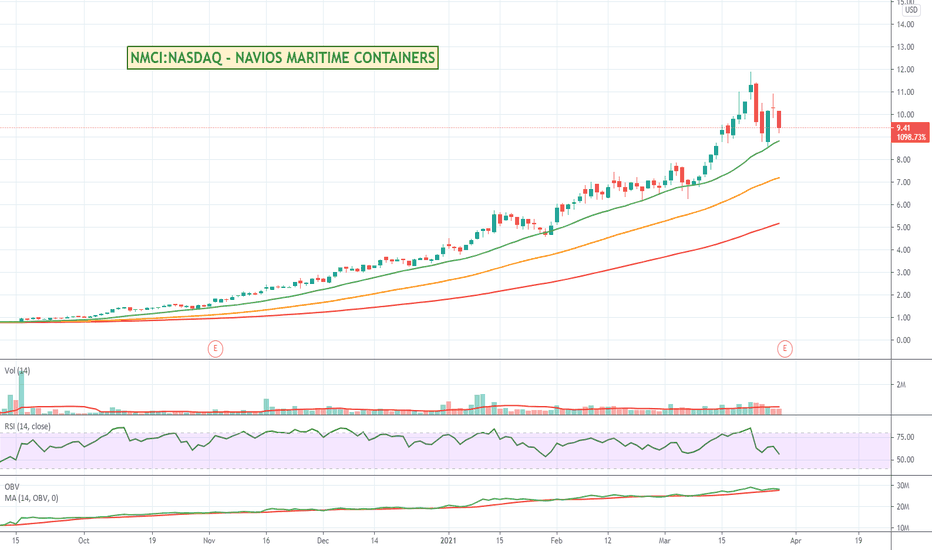Click the 20M OBV axis label
This screenshot has height=550, width=932.
[903, 507]
